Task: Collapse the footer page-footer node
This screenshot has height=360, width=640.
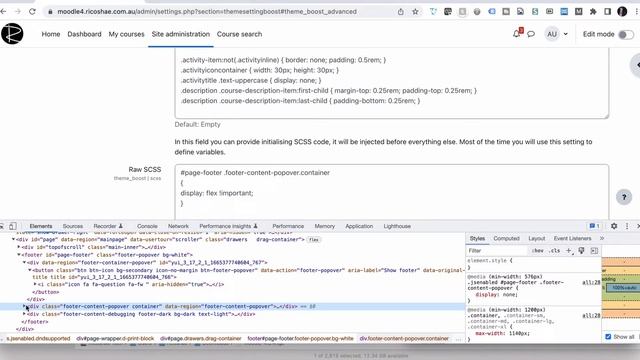Action: tap(19, 255)
